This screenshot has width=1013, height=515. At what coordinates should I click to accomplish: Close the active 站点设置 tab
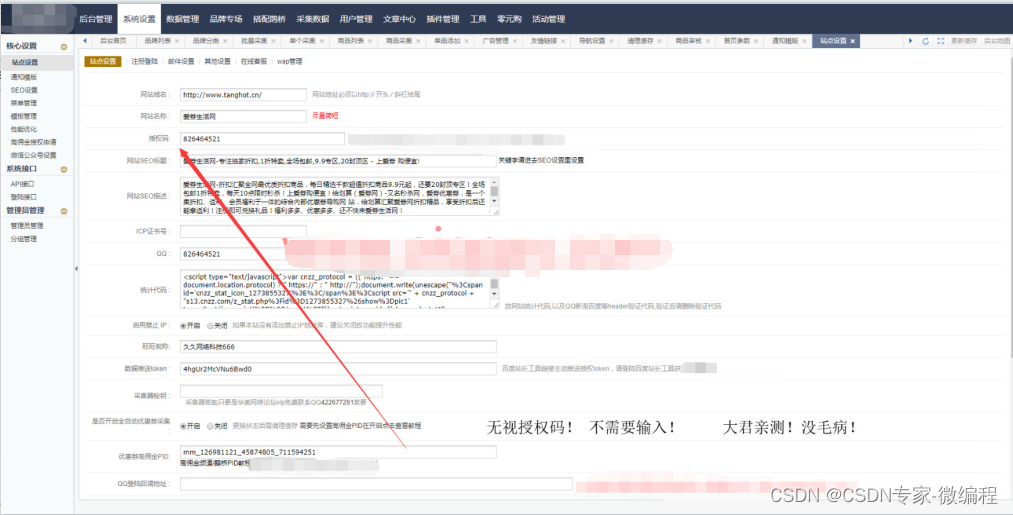[853, 41]
